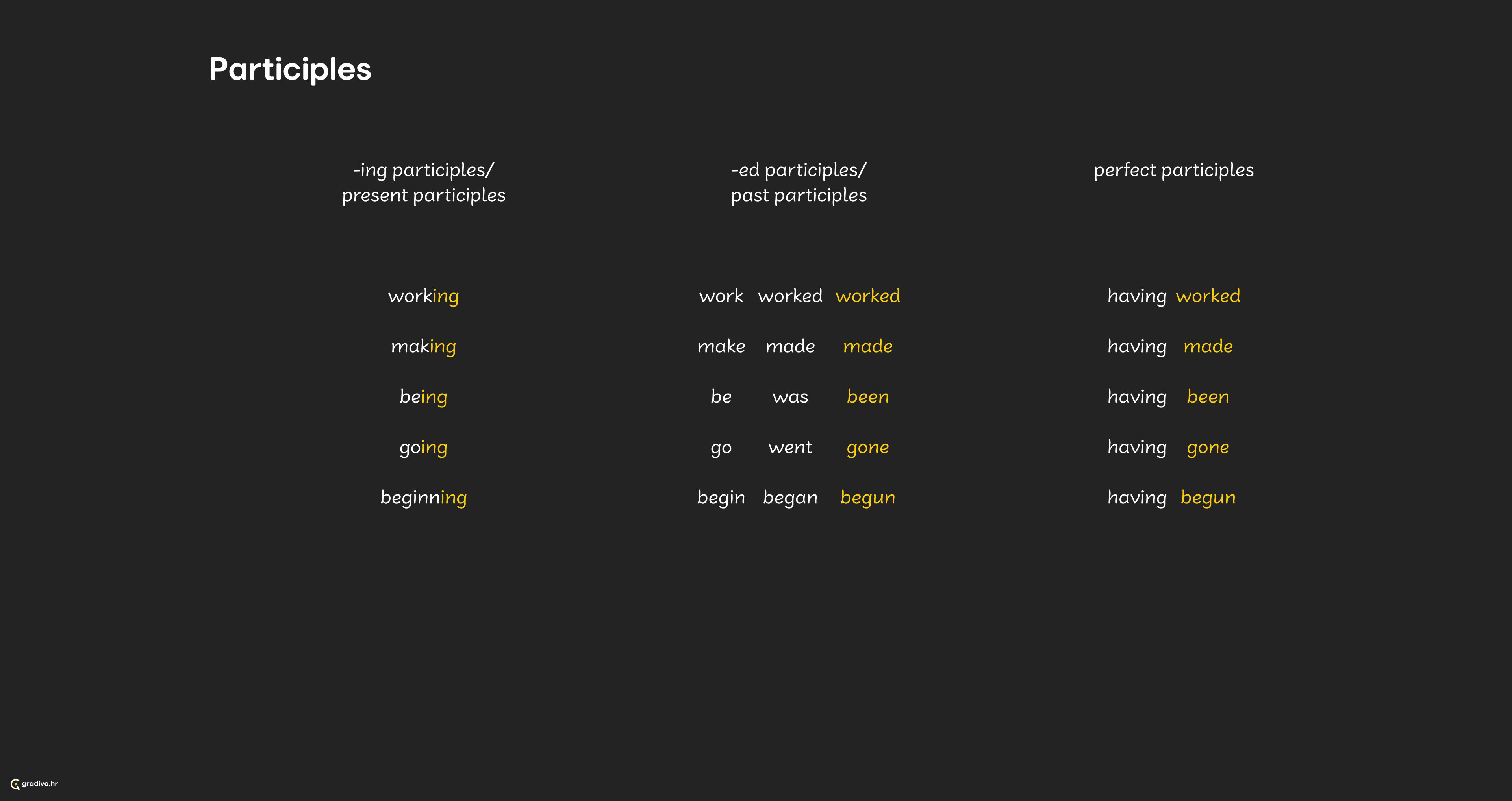The image size is (1512, 801).
Task: Click the gradivo.hr logo icon
Action: pos(15,784)
